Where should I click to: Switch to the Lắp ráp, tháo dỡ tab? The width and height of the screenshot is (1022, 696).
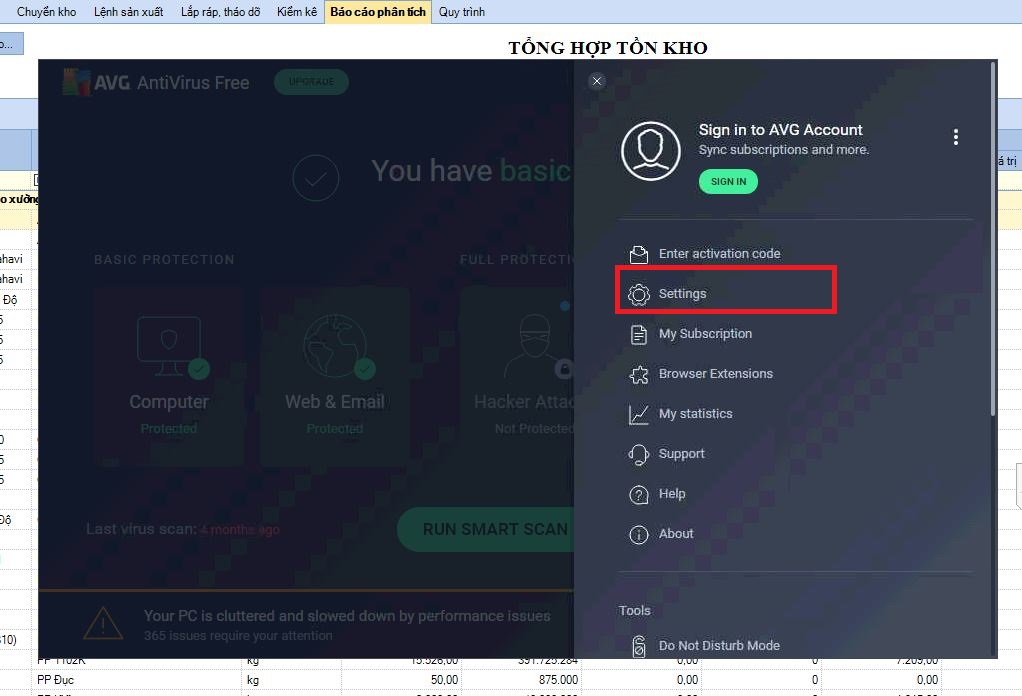(220, 12)
